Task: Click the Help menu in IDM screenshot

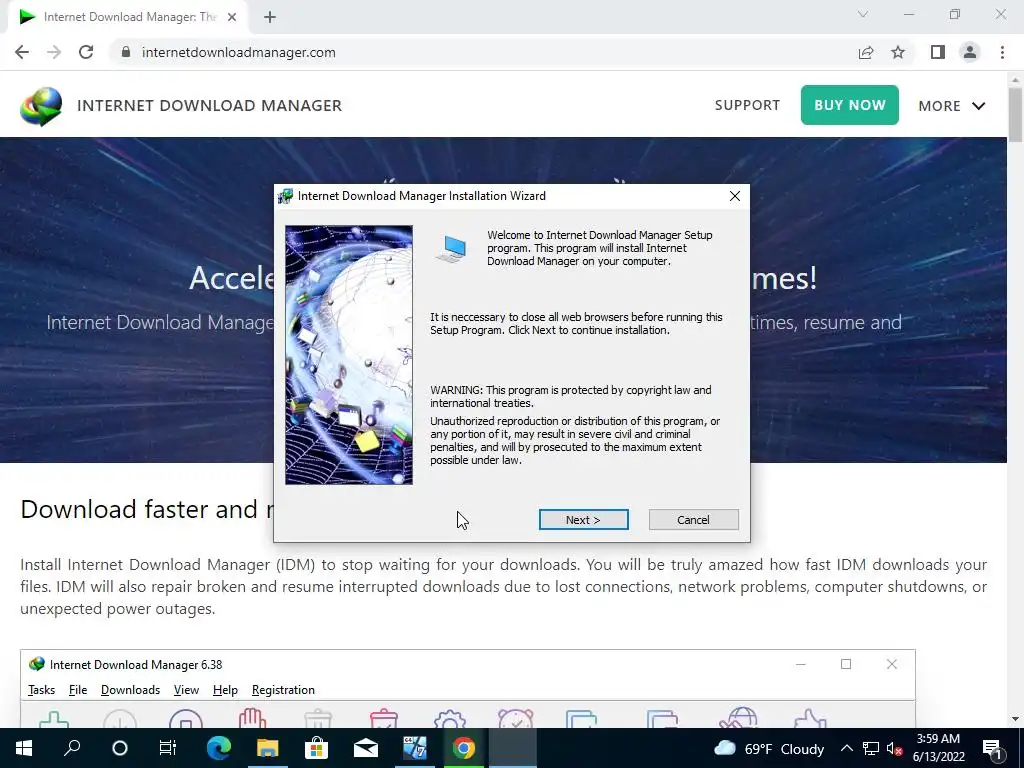Action: click(x=225, y=690)
